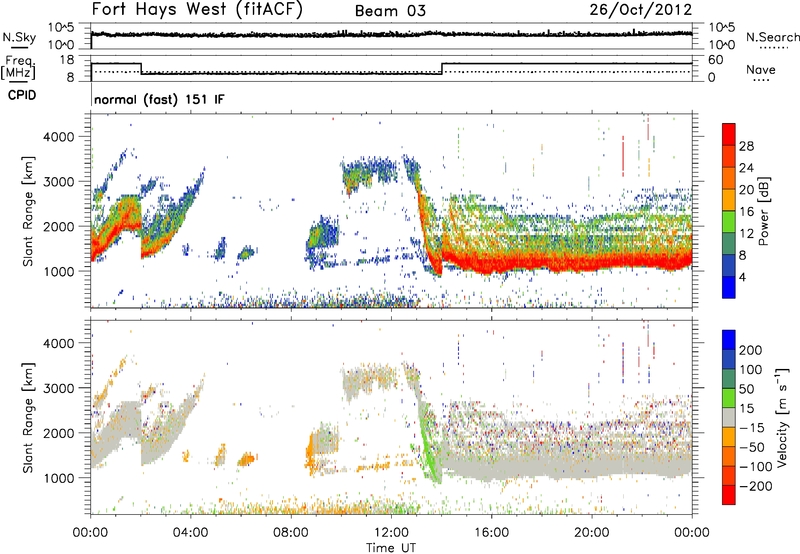The image size is (800, 554).
Task: Click the power panel 'Slant Range [km]' label
Action: coord(28,211)
